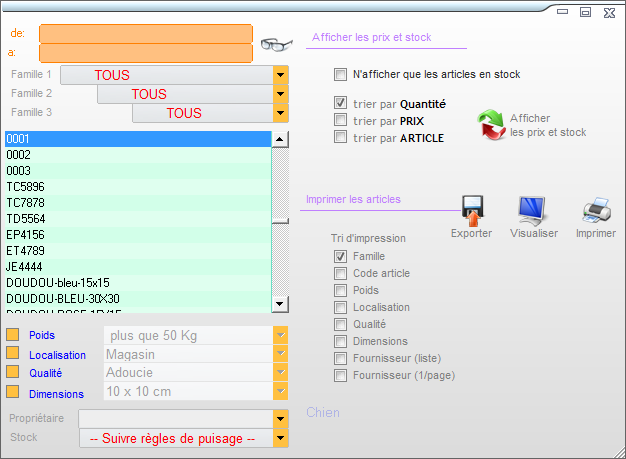Click the Chien label link
Viewport: 626px width, 459px height.
tap(322, 412)
